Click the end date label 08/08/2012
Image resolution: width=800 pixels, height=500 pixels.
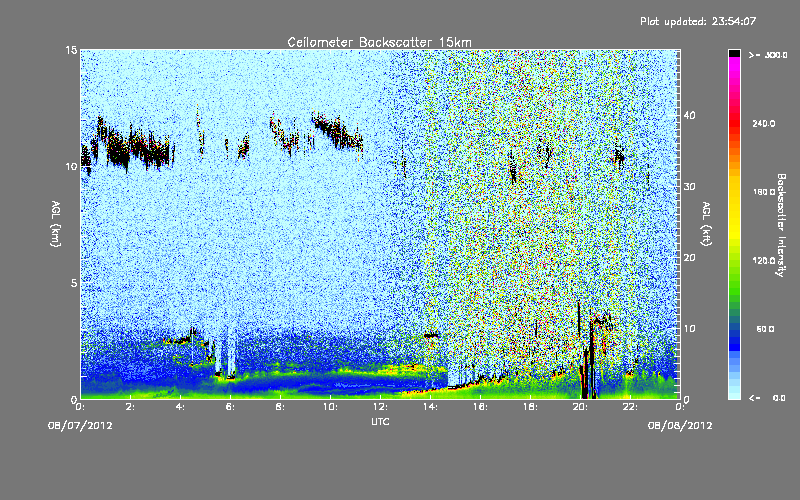680,426
